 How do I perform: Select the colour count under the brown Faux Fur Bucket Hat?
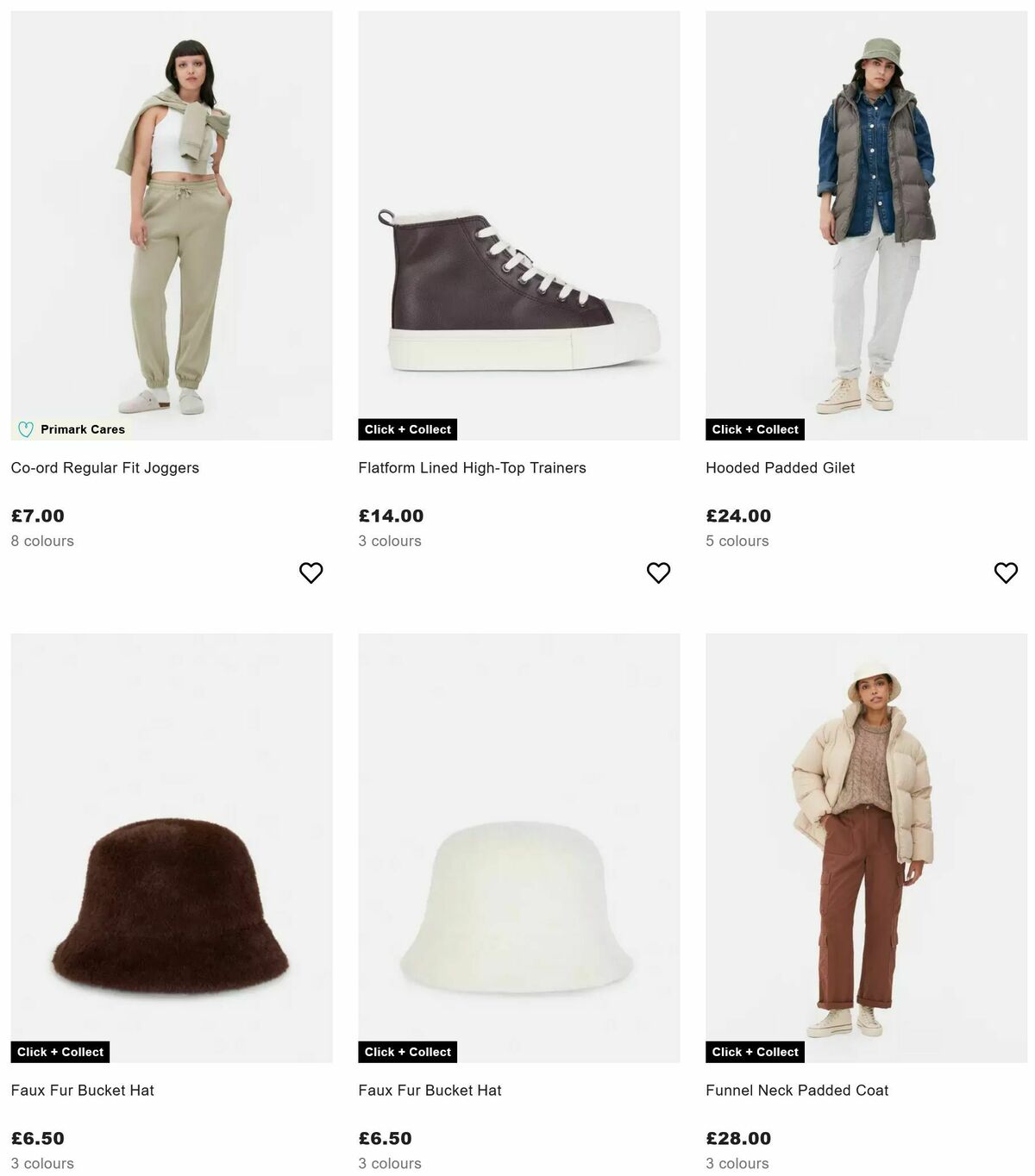42,1163
